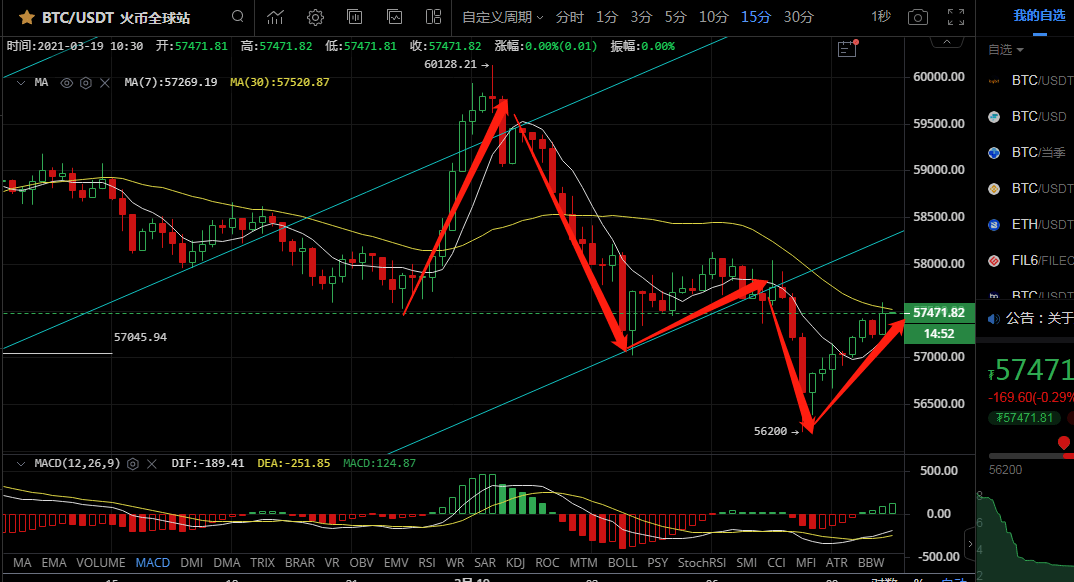The image size is (1074, 582).
Task: Select the SMI indicator
Action: pyautogui.click(x=747, y=563)
